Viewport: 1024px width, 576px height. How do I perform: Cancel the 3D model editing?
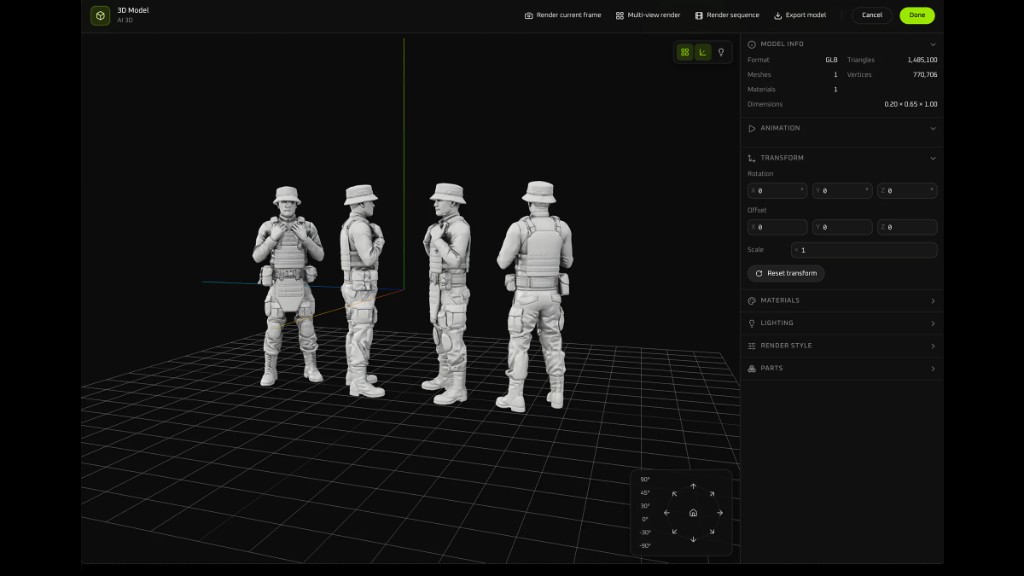tap(872, 15)
